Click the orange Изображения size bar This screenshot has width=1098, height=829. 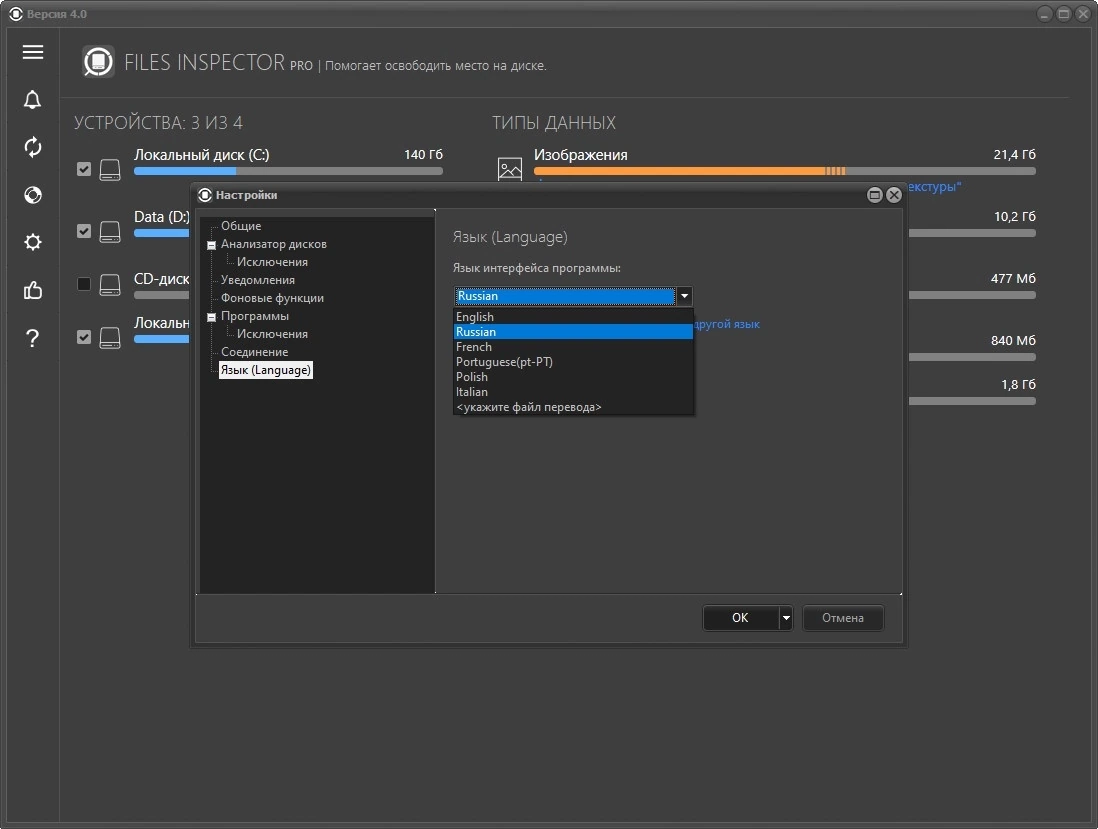pos(784,171)
